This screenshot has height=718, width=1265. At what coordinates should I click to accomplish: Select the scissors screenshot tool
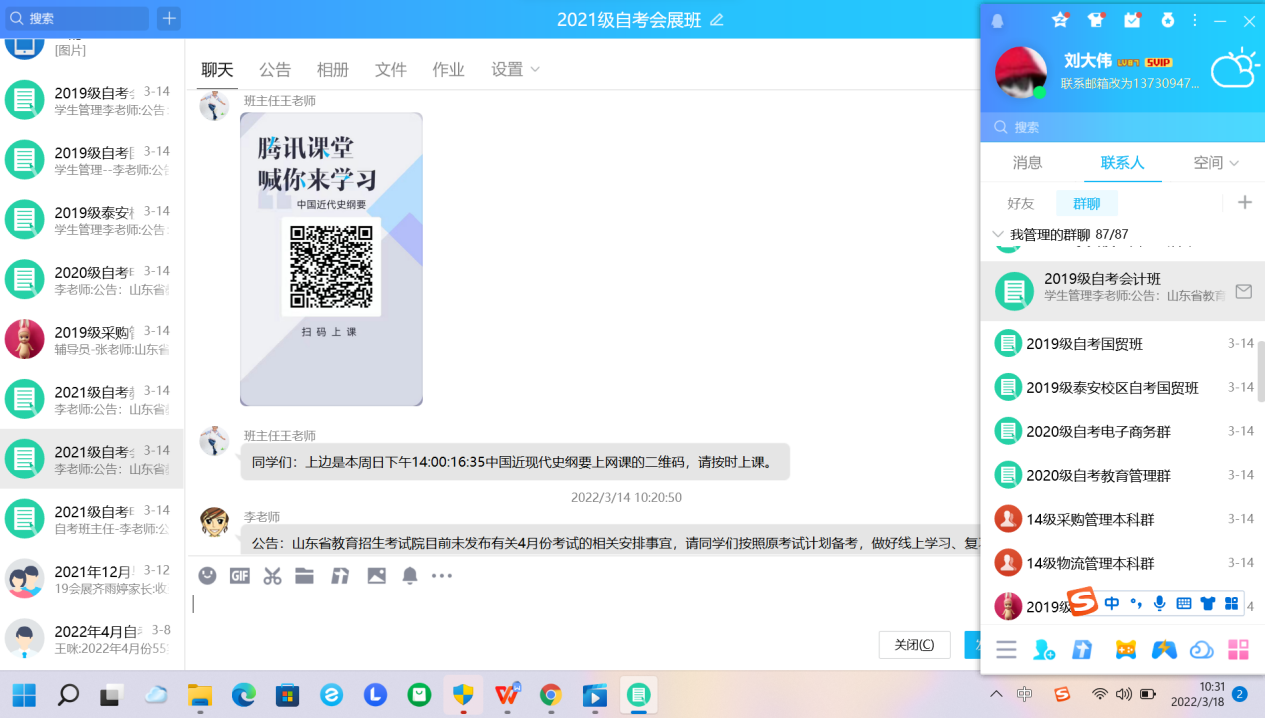point(272,576)
